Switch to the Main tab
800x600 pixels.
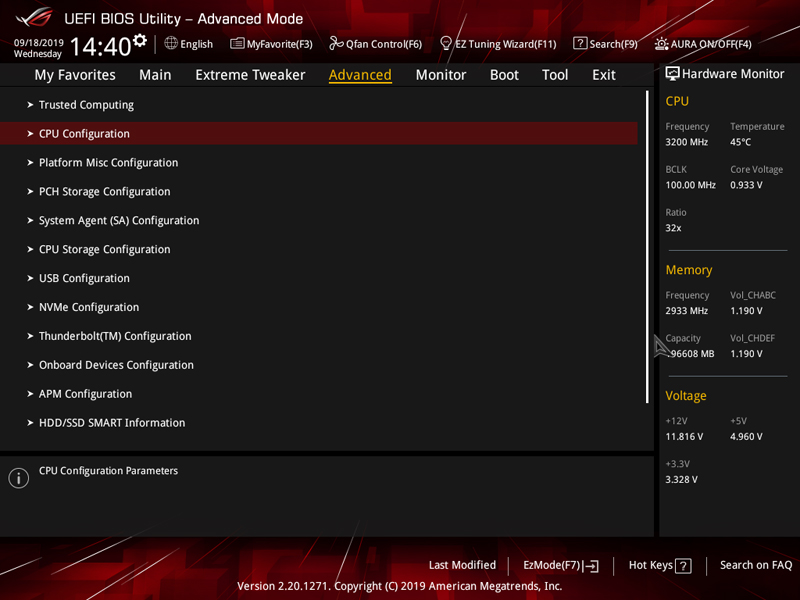click(155, 75)
